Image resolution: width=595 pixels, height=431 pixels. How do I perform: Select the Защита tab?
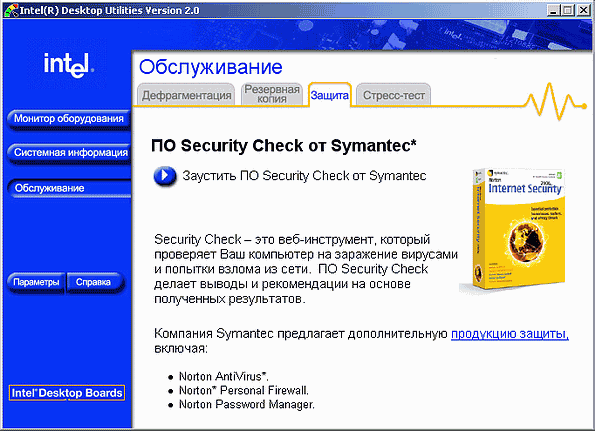click(329, 95)
